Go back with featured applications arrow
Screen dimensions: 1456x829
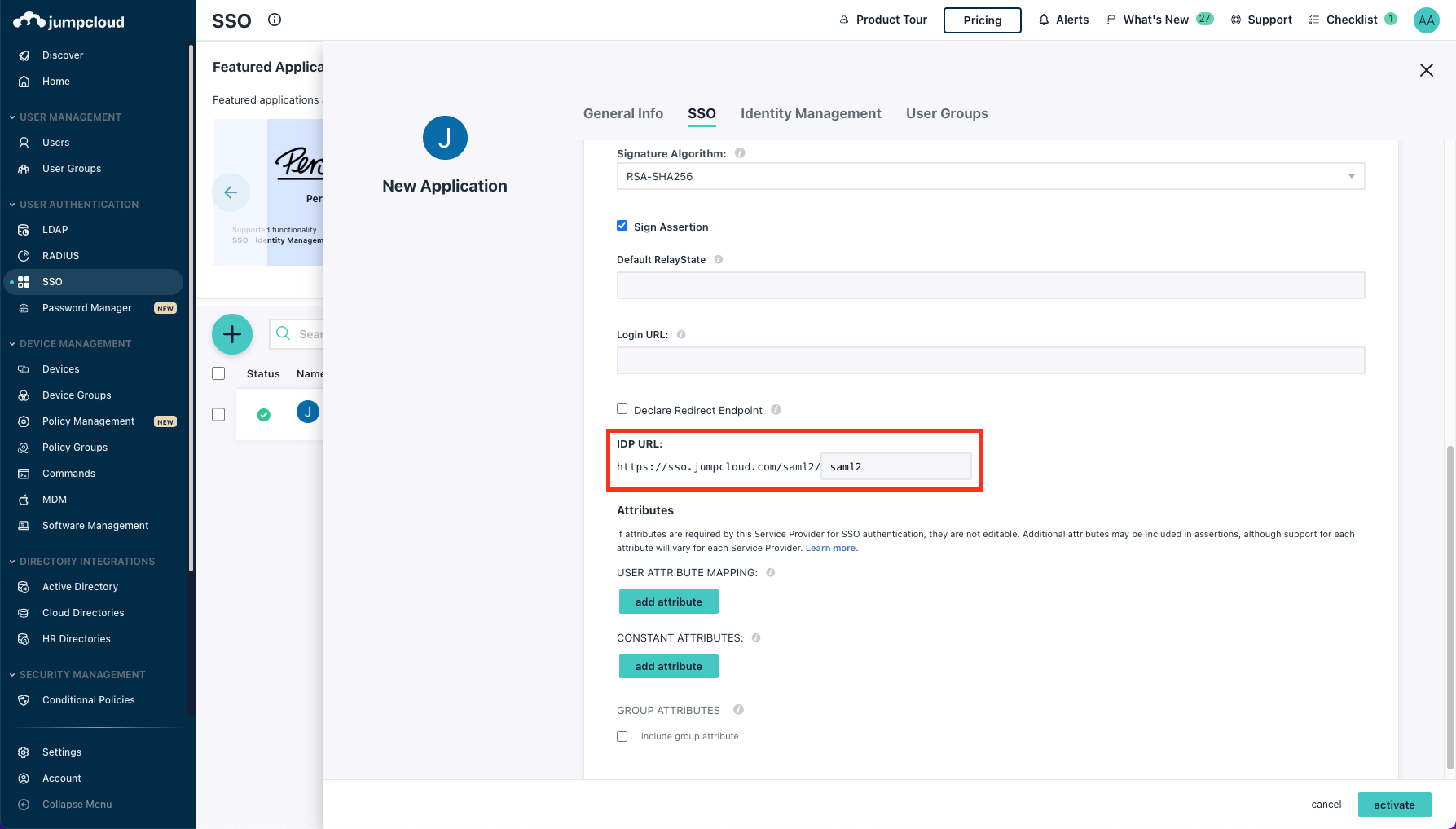point(231,192)
